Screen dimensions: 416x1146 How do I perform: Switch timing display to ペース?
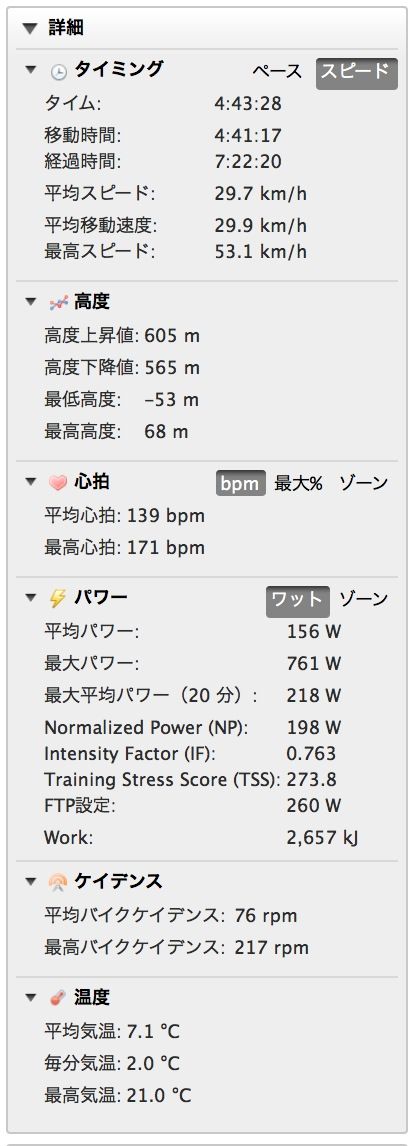pyautogui.click(x=277, y=71)
